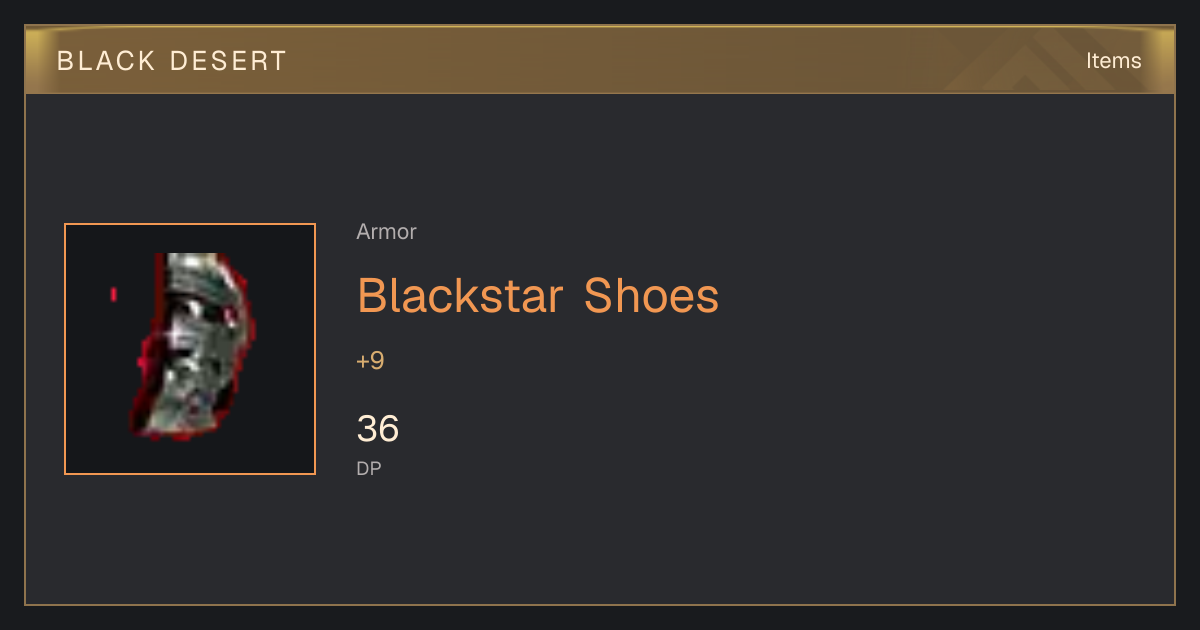Viewport: 1200px width, 630px height.
Task: Click the outer background outside the card
Action: 600,618
